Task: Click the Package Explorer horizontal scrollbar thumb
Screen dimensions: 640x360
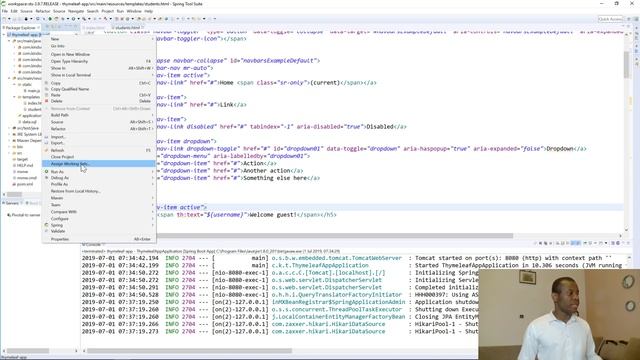Action: click(x=14, y=195)
